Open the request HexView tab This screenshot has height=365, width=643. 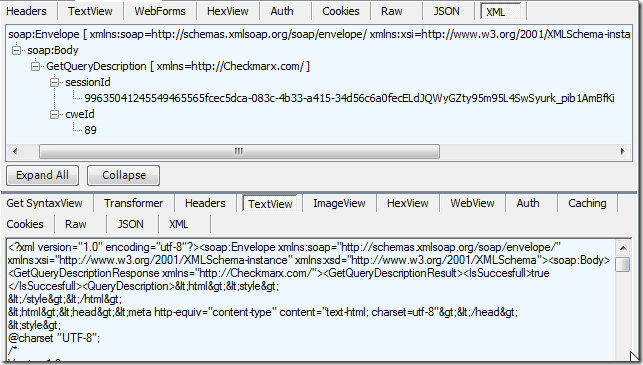coord(228,11)
